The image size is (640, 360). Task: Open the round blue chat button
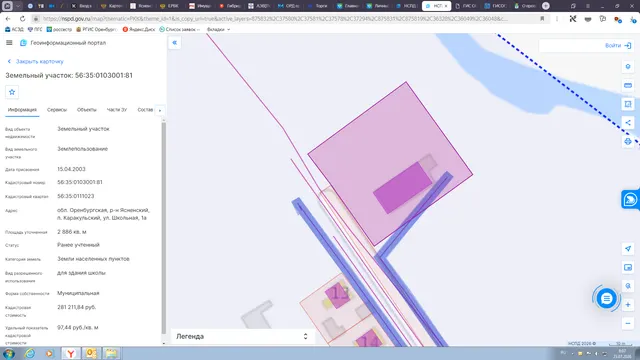606,299
